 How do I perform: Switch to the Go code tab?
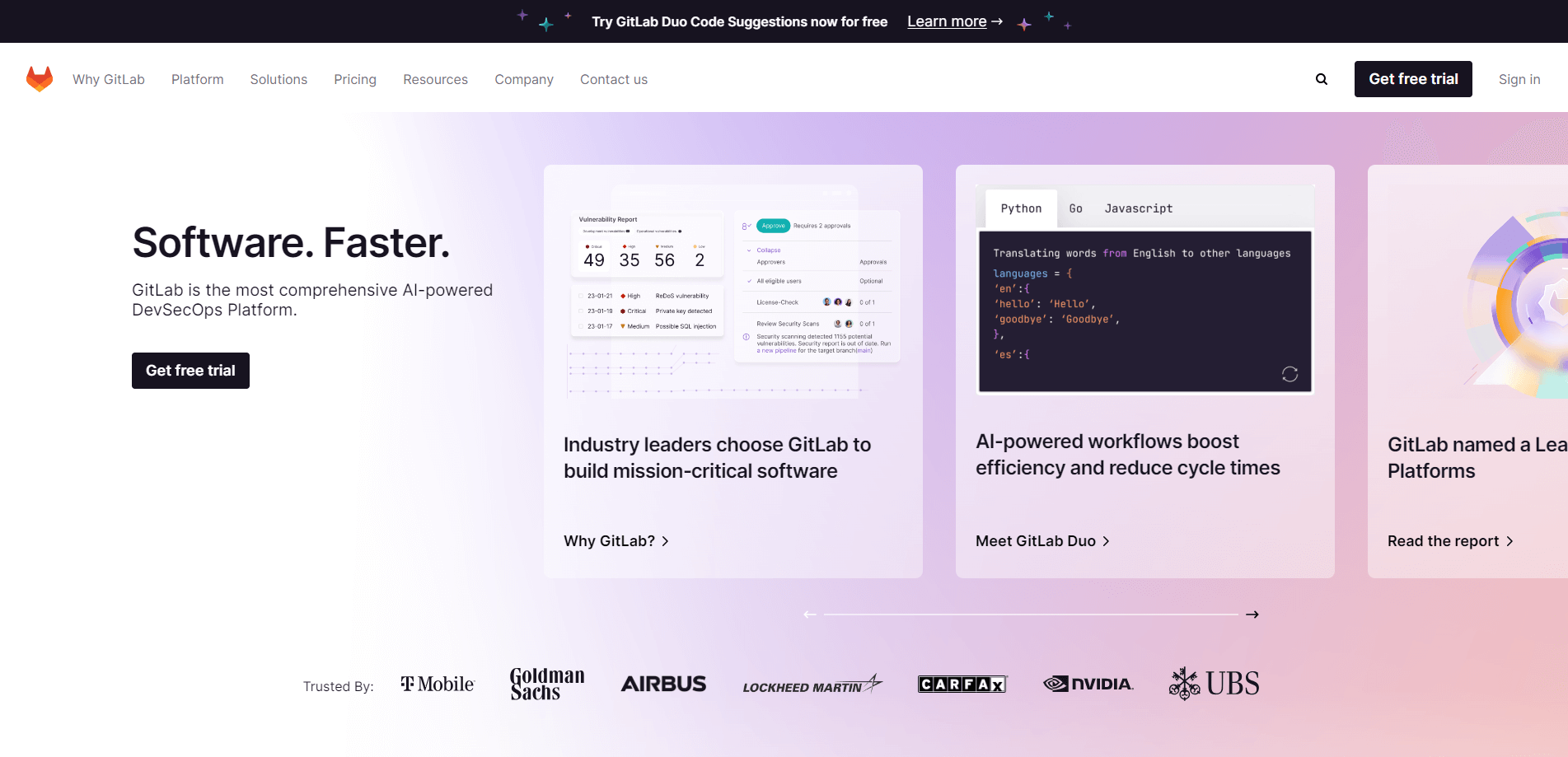point(1075,208)
